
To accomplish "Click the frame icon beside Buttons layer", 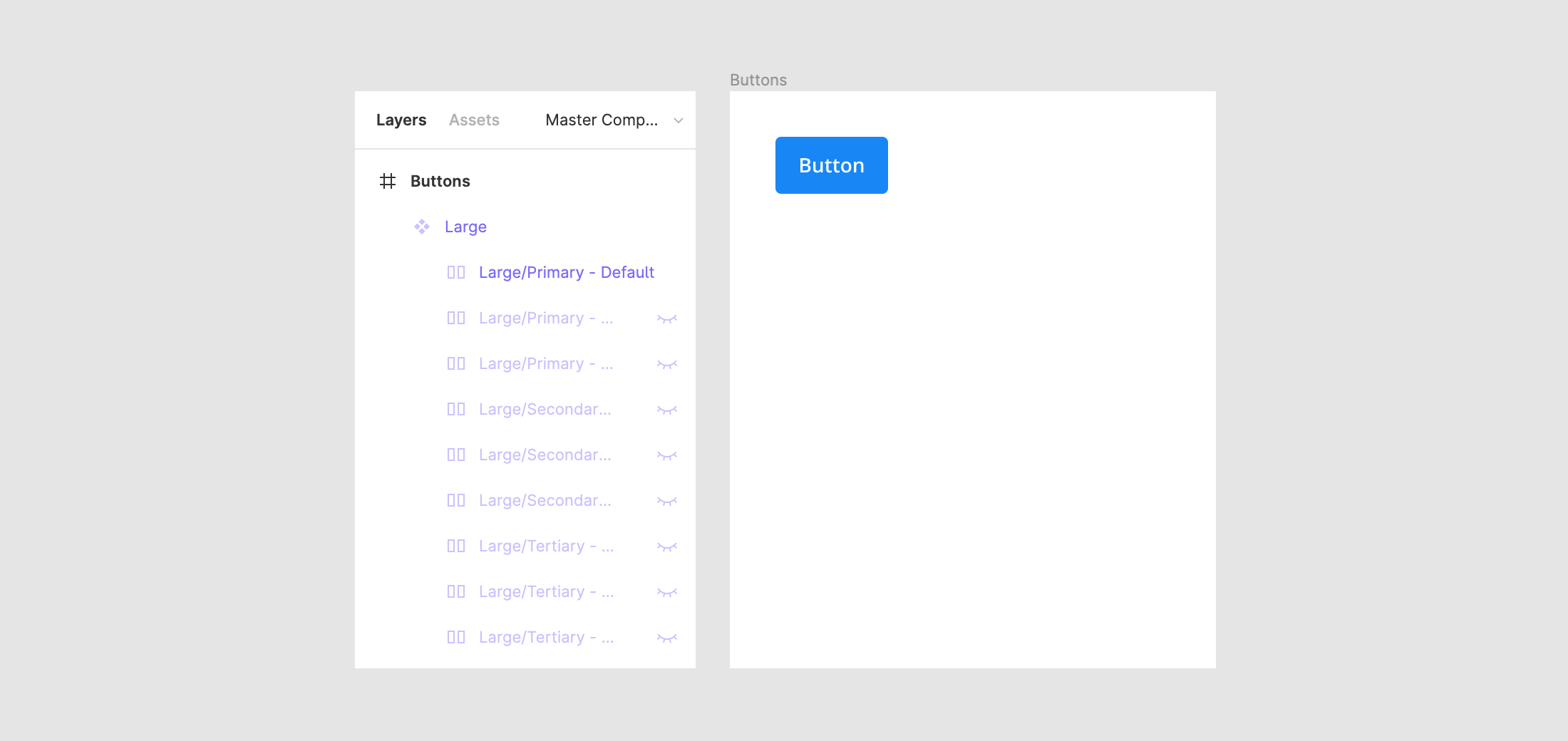I will [x=388, y=181].
